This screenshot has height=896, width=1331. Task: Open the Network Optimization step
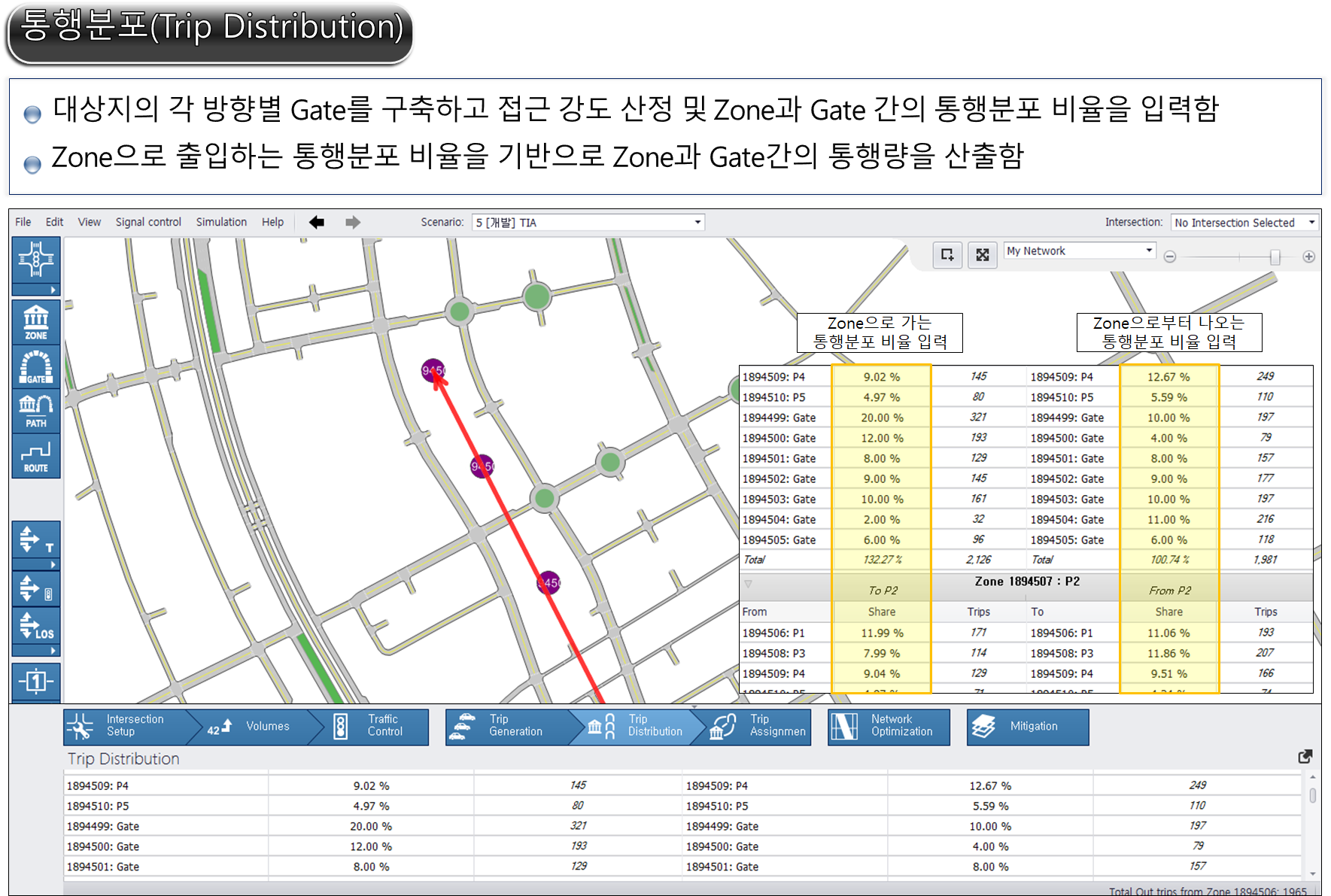(x=889, y=726)
